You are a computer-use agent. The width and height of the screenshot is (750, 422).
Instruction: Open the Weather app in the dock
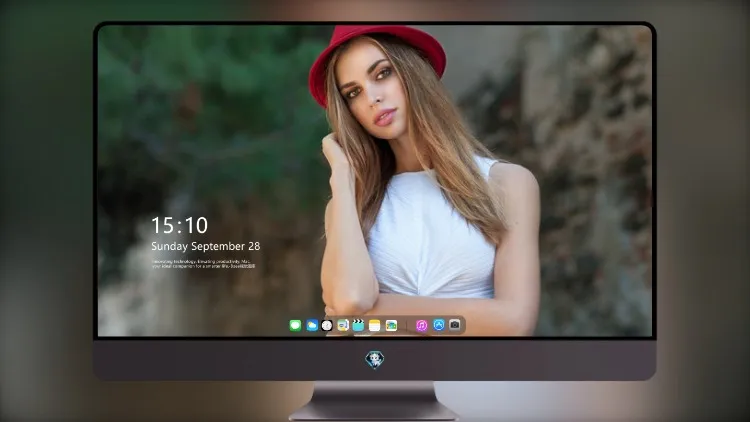[x=312, y=325]
